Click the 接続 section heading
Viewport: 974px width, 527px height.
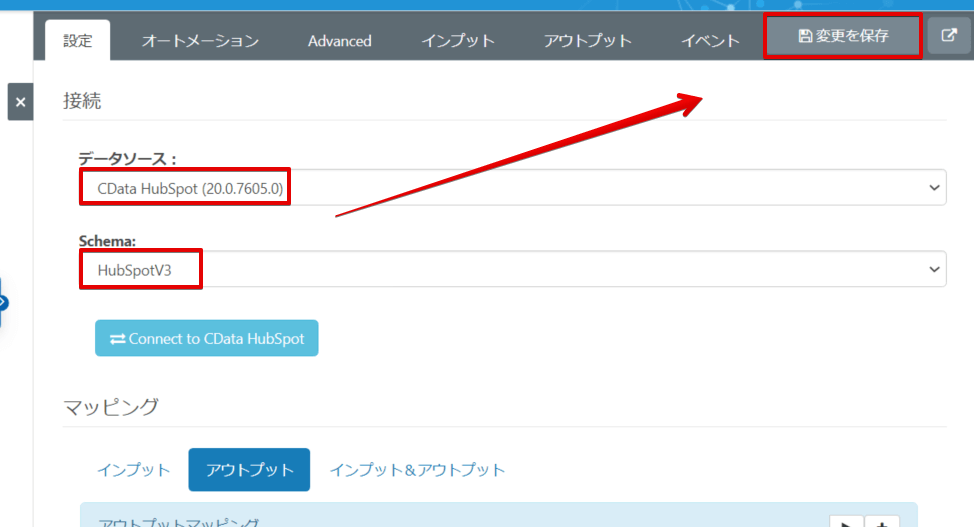coord(82,101)
